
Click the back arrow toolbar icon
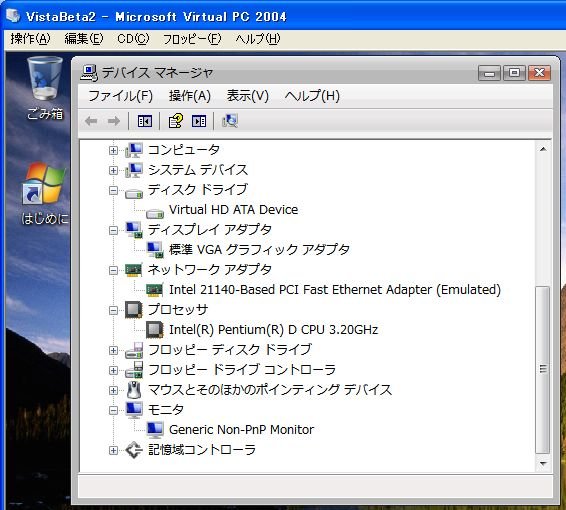91,121
